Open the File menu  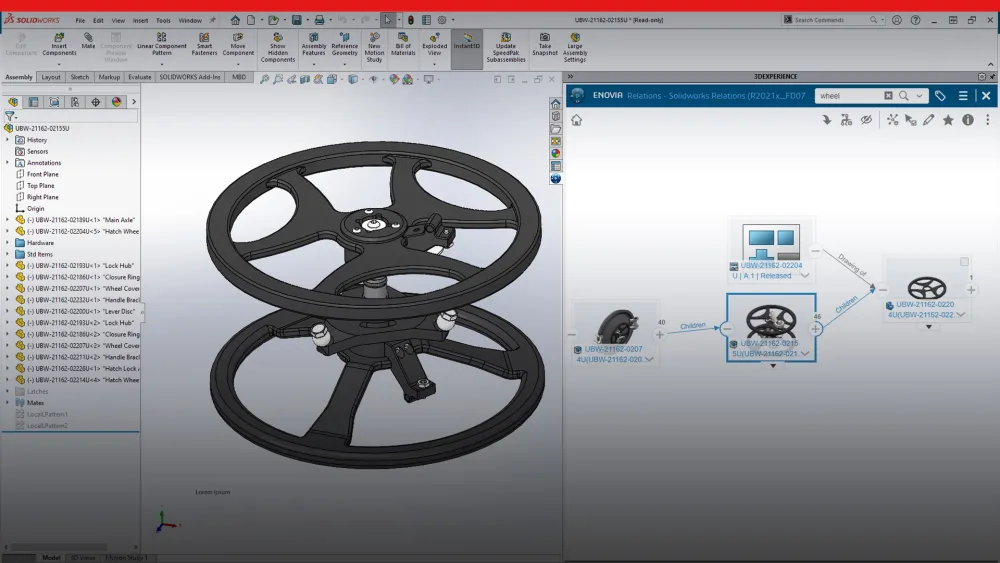coord(80,20)
